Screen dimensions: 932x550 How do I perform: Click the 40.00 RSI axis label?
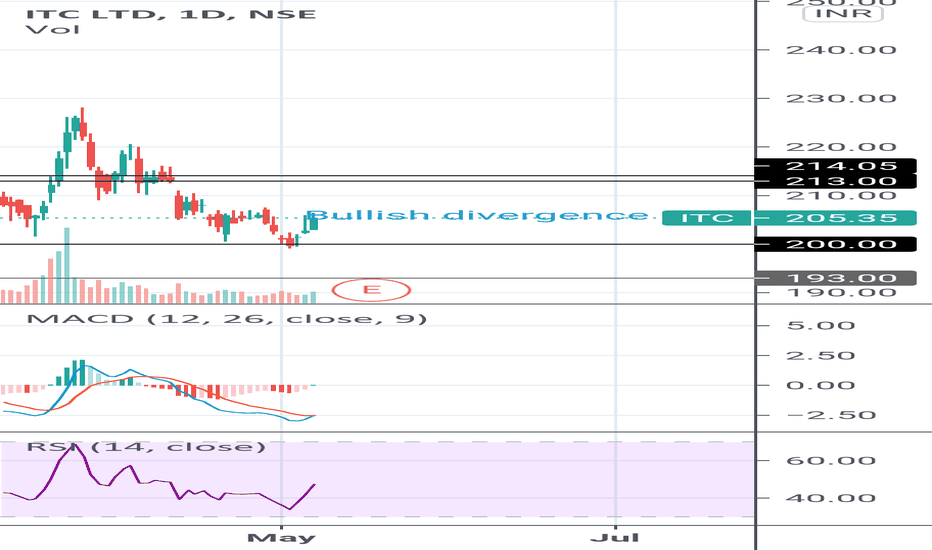pyautogui.click(x=831, y=498)
